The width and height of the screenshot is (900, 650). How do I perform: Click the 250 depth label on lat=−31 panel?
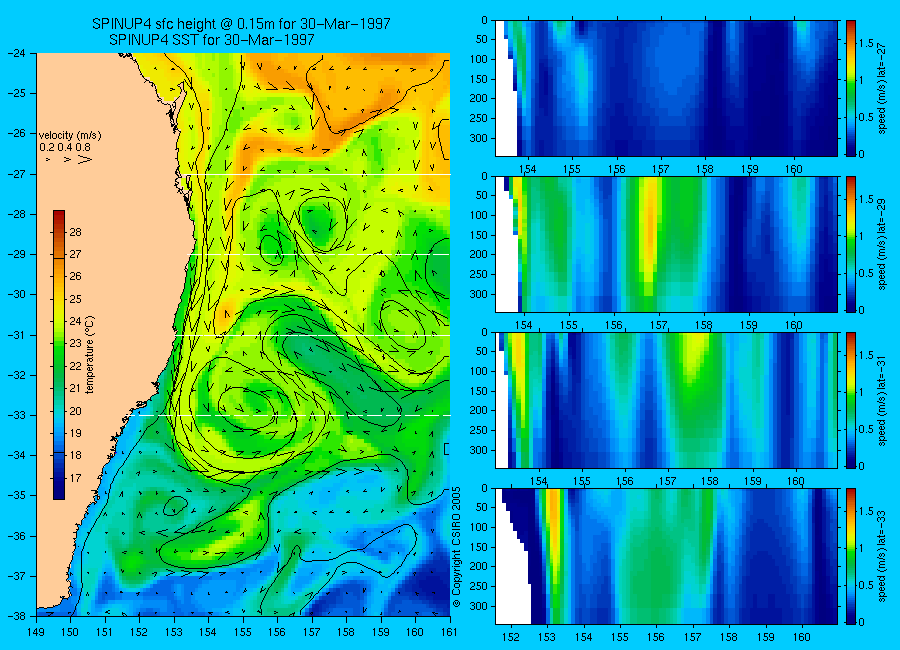tap(478, 430)
